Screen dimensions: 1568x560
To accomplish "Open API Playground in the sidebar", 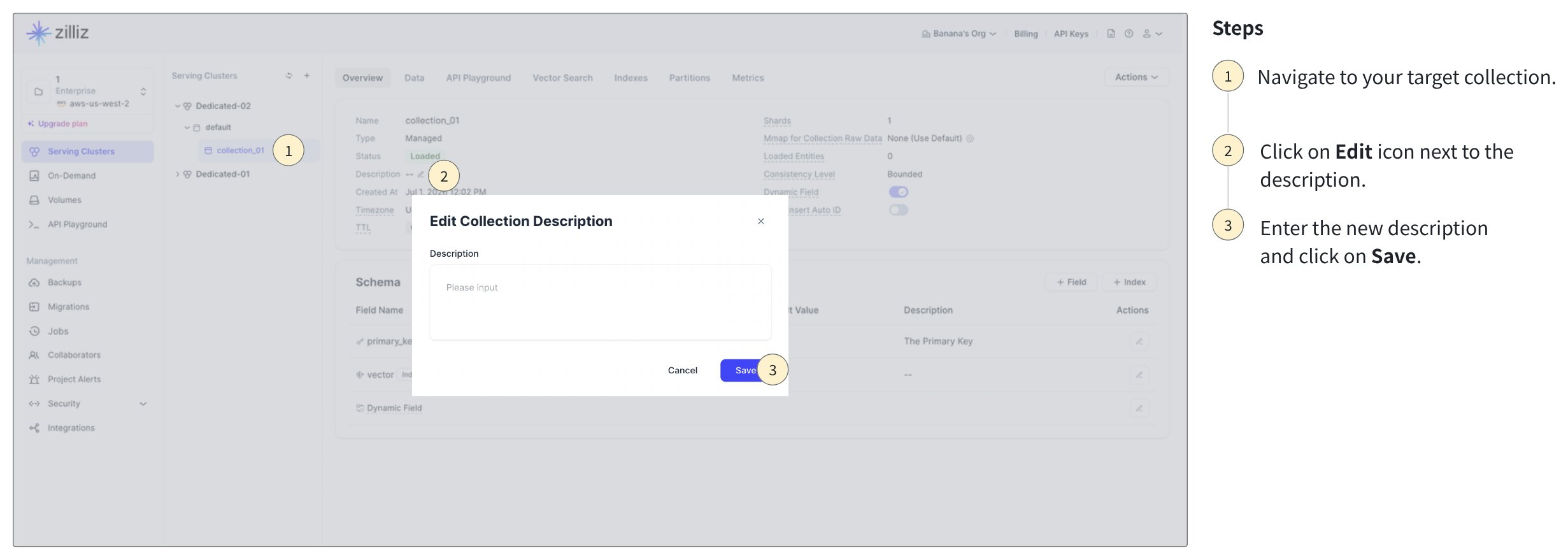I will [88, 224].
